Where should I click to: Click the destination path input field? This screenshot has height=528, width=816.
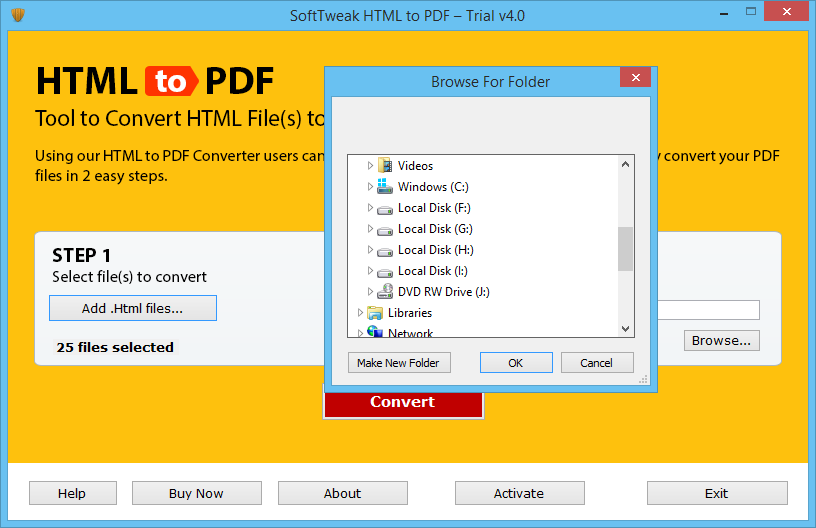click(708, 310)
